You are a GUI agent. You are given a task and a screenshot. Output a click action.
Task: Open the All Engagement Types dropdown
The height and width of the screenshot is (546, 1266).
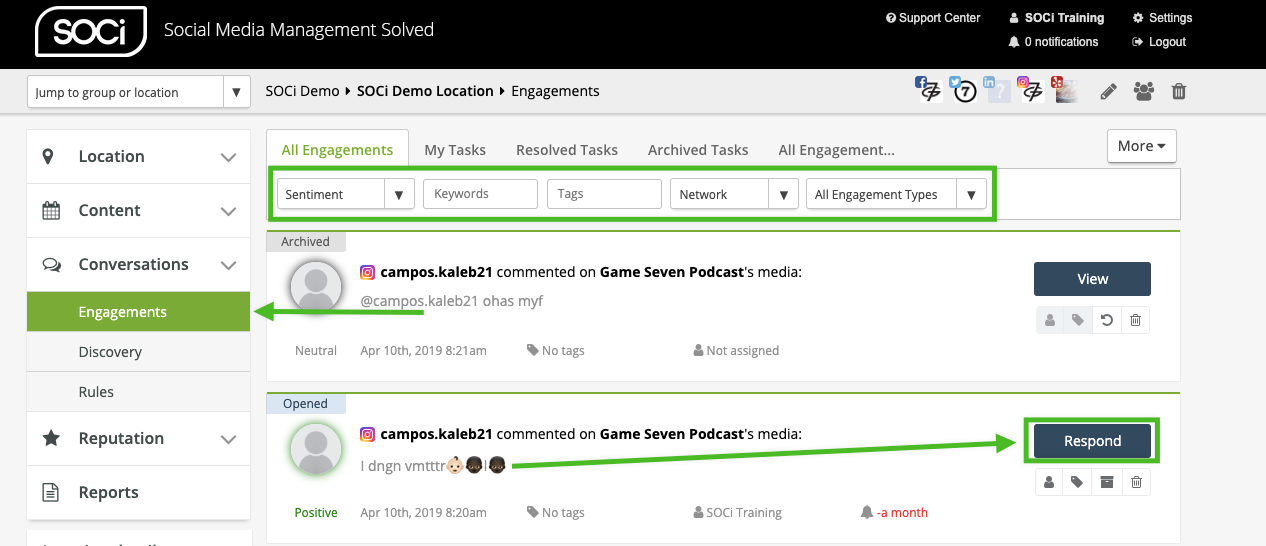(896, 194)
